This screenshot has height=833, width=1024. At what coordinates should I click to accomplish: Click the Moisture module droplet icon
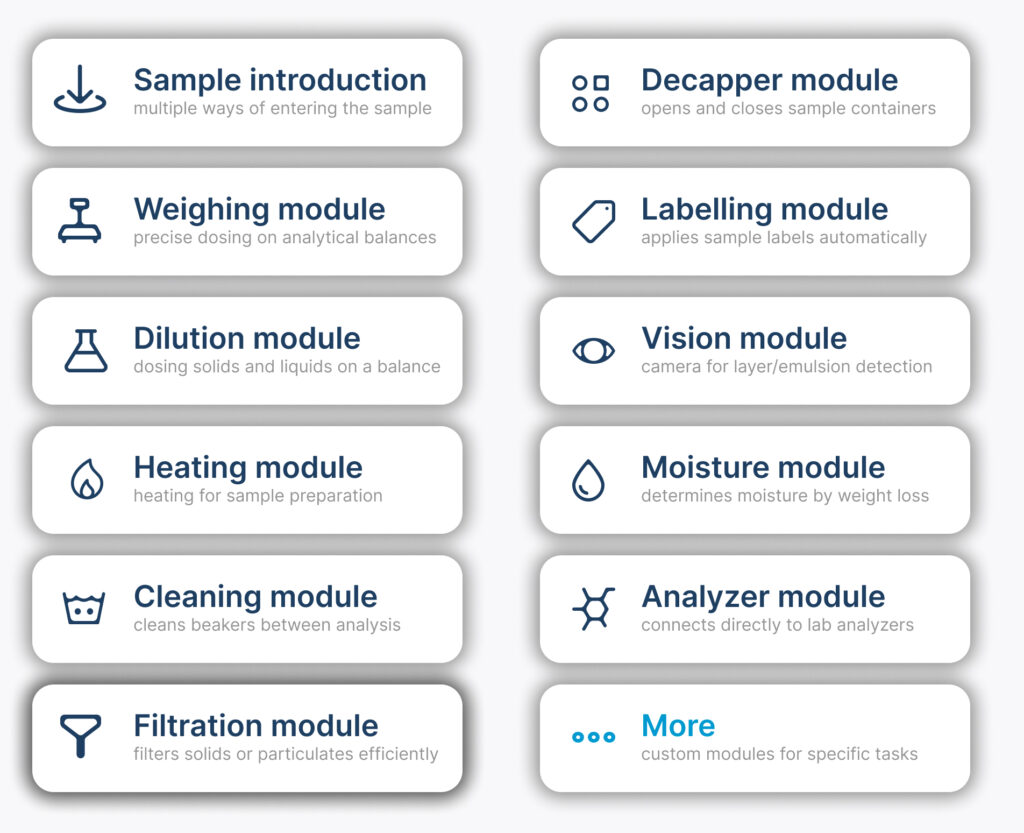point(587,479)
